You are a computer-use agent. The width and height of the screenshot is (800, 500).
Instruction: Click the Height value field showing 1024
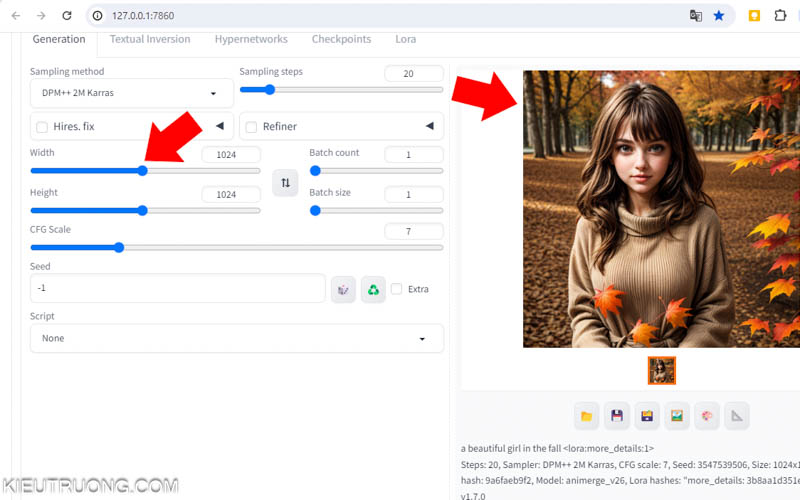point(231,194)
